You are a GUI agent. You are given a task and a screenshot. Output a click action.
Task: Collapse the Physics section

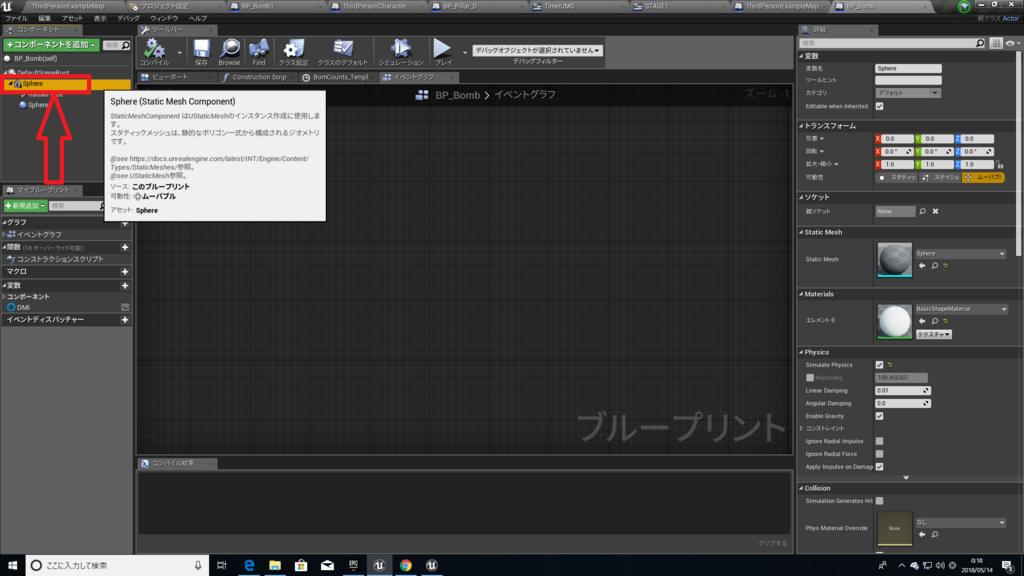[801, 352]
